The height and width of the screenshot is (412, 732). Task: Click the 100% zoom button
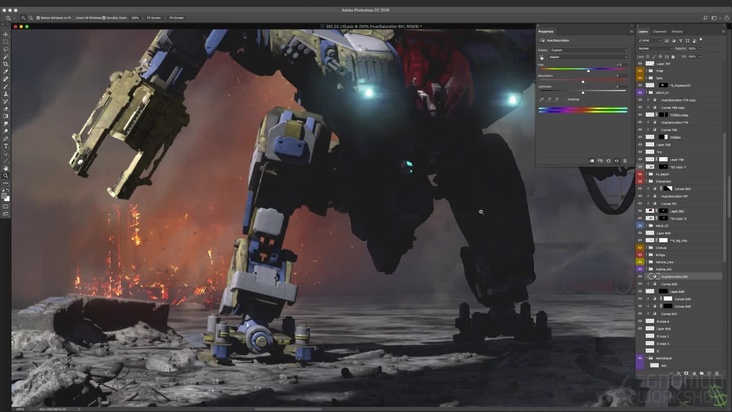click(x=135, y=18)
